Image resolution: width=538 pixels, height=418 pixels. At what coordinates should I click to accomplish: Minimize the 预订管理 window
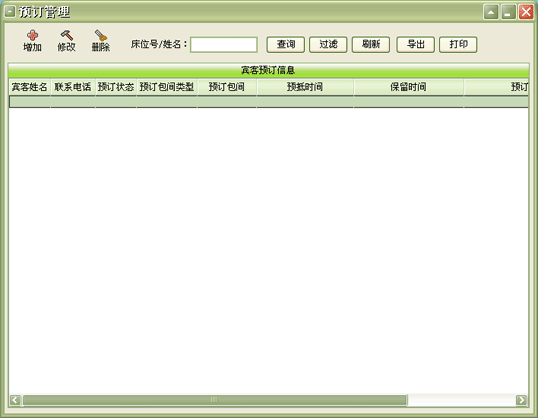(x=508, y=12)
